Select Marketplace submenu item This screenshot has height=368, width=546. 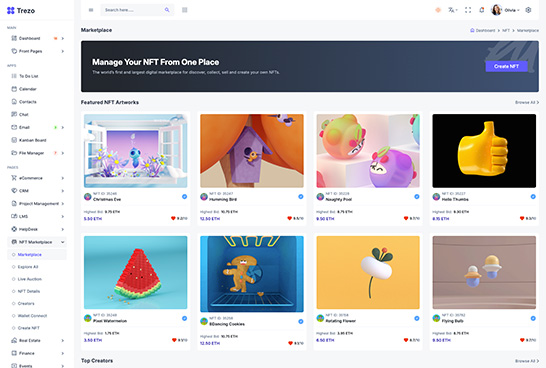coord(37,255)
